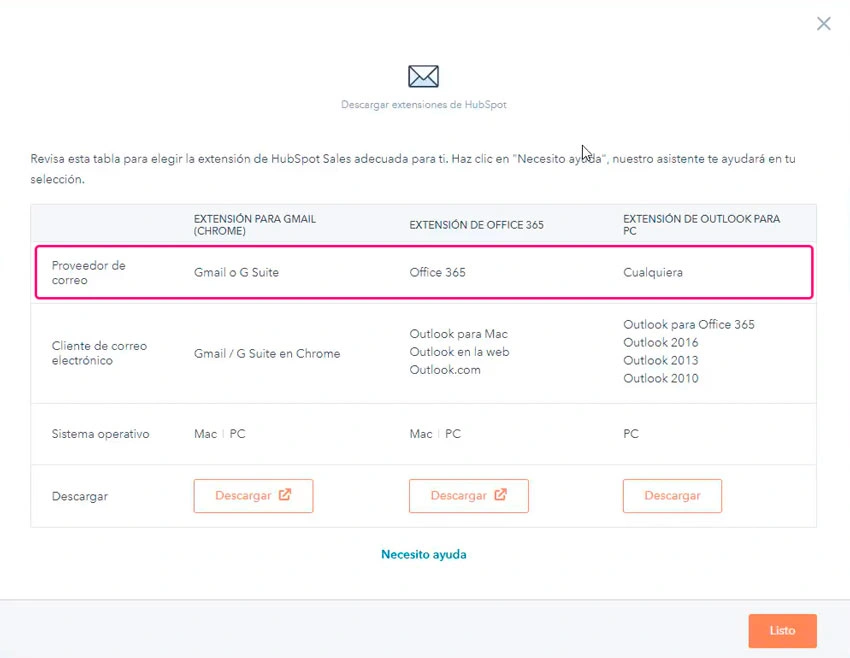Click the Sistema operativo row label
Screen dimensions: 850x658
click(x=100, y=434)
